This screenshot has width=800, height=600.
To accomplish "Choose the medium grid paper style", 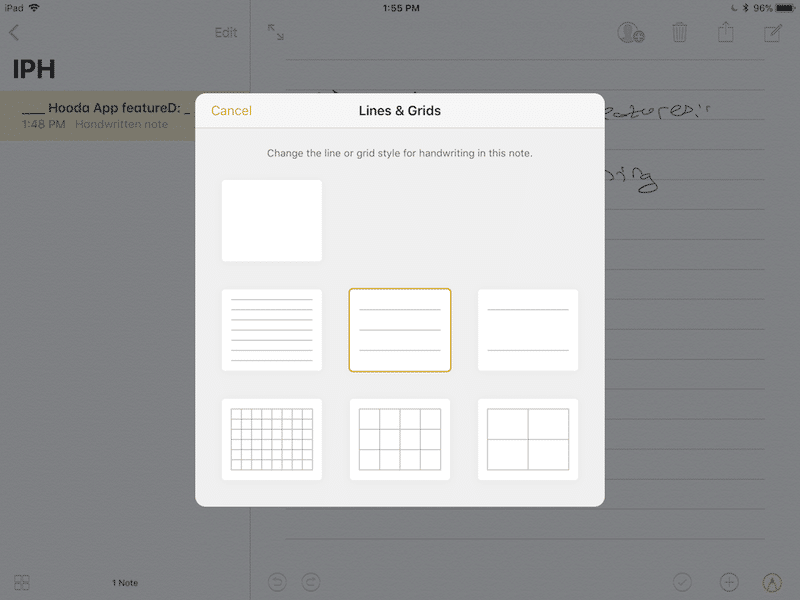I will 400,439.
